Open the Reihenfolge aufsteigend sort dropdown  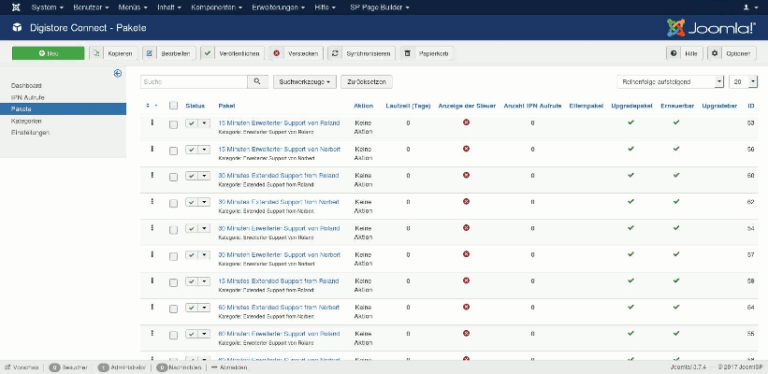pos(670,82)
